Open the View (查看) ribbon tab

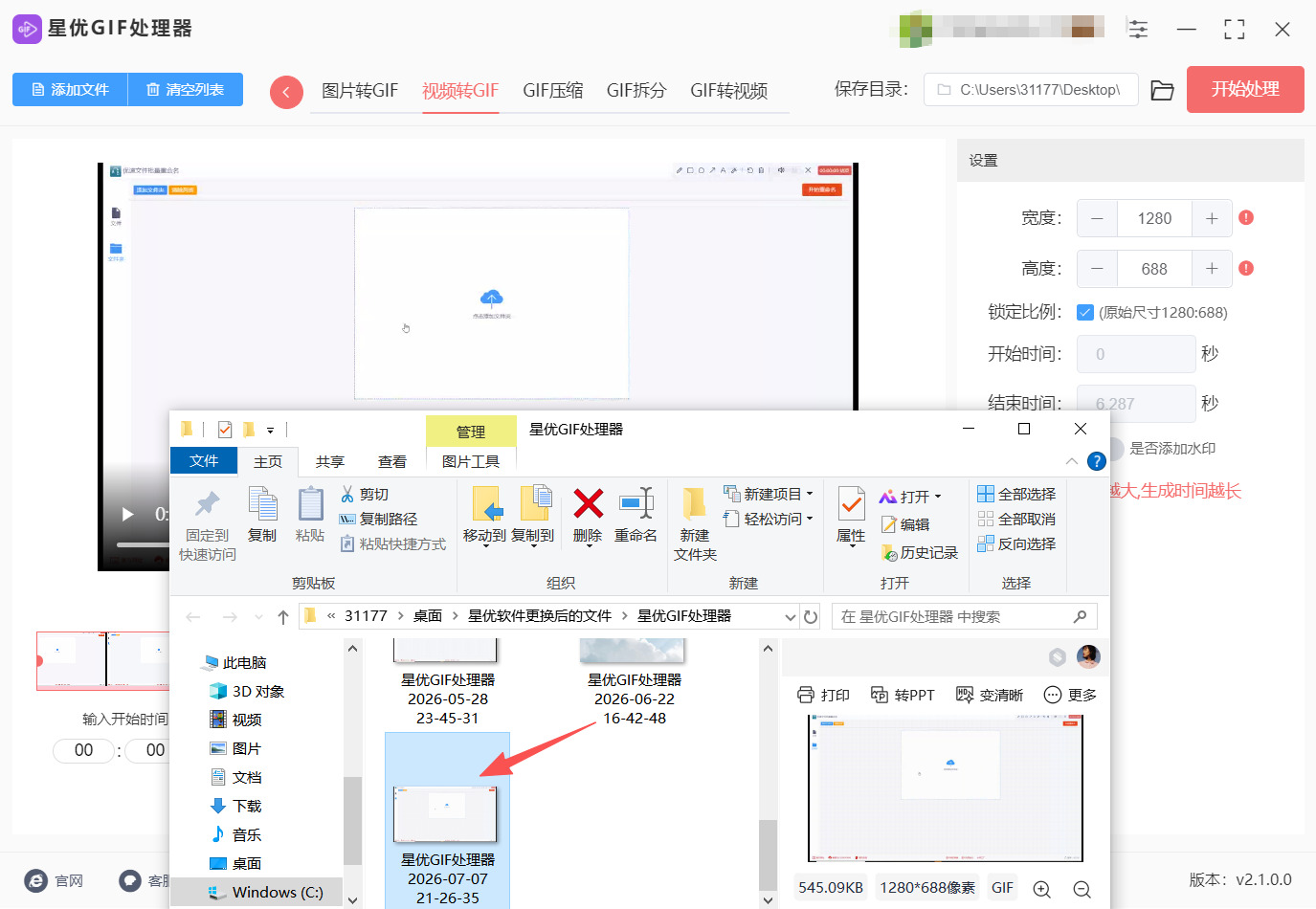[x=392, y=462]
